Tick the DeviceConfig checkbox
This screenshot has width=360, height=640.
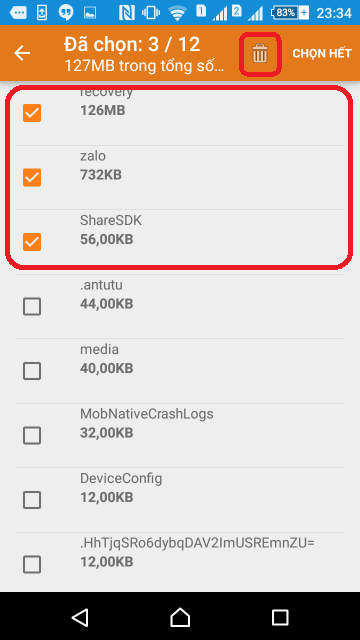pos(32,500)
